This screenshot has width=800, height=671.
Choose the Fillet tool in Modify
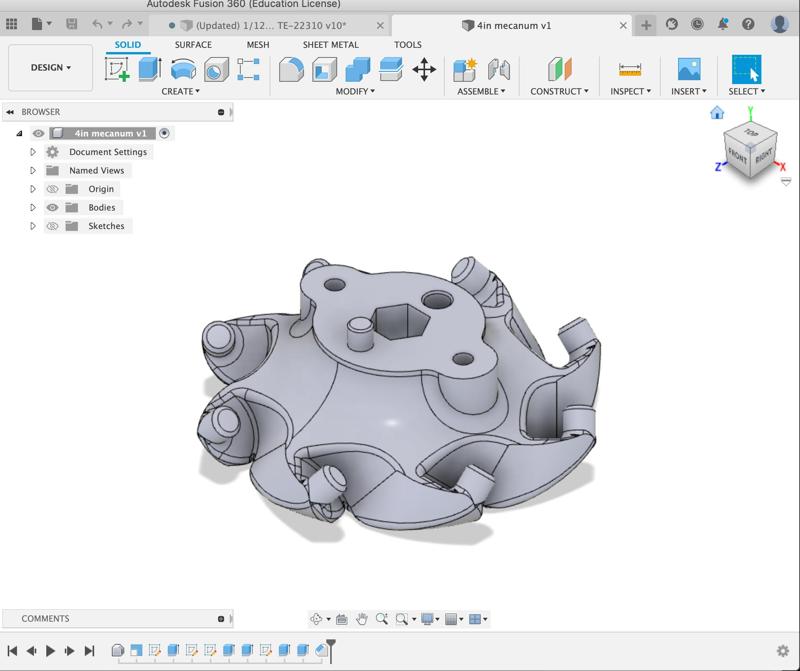291,69
